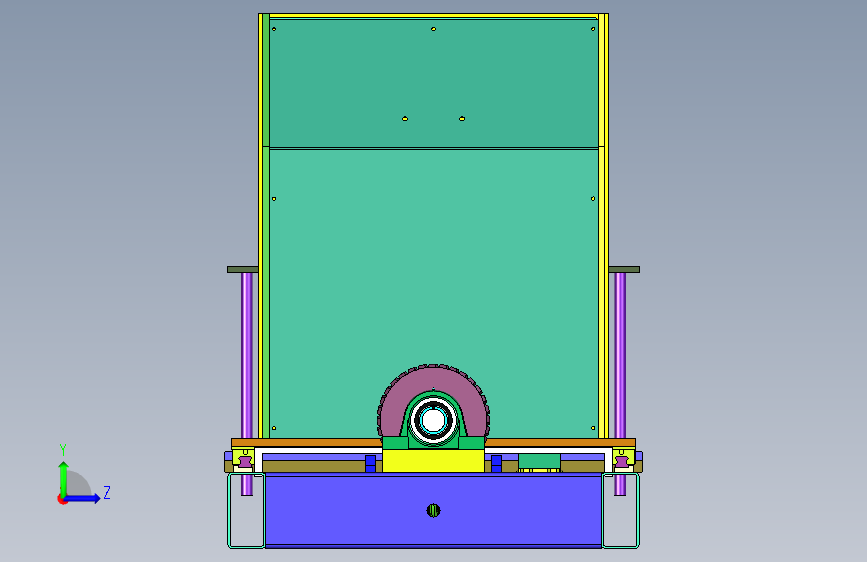Select the large blue base panel
Viewport: 867px width, 562px height.
pyautogui.click(x=434, y=509)
